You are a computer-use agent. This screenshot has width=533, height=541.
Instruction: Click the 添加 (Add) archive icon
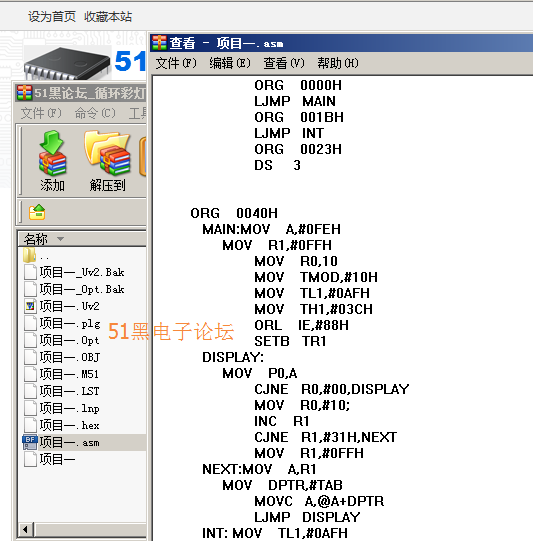click(x=52, y=153)
